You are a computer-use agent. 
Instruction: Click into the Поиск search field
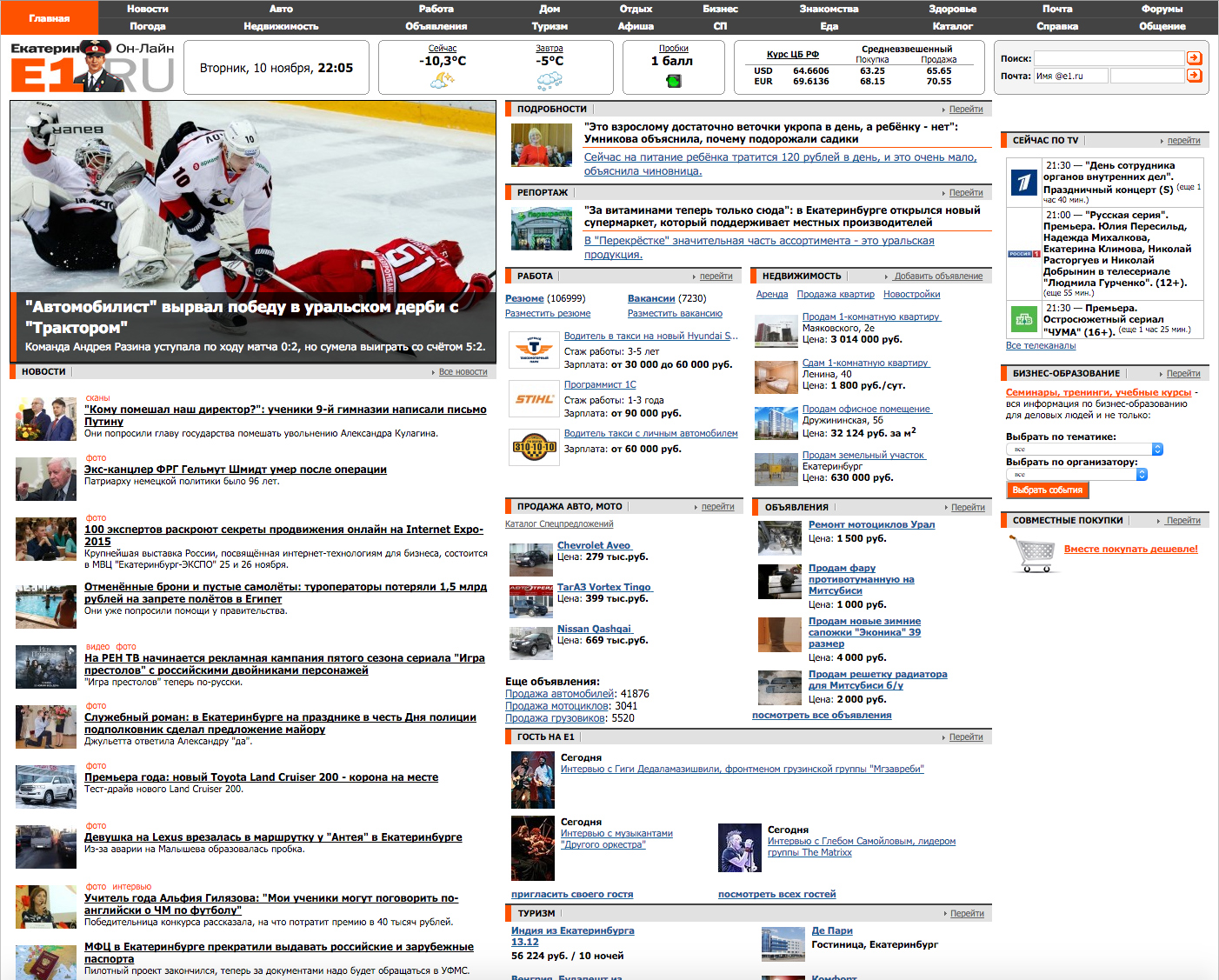point(1109,58)
